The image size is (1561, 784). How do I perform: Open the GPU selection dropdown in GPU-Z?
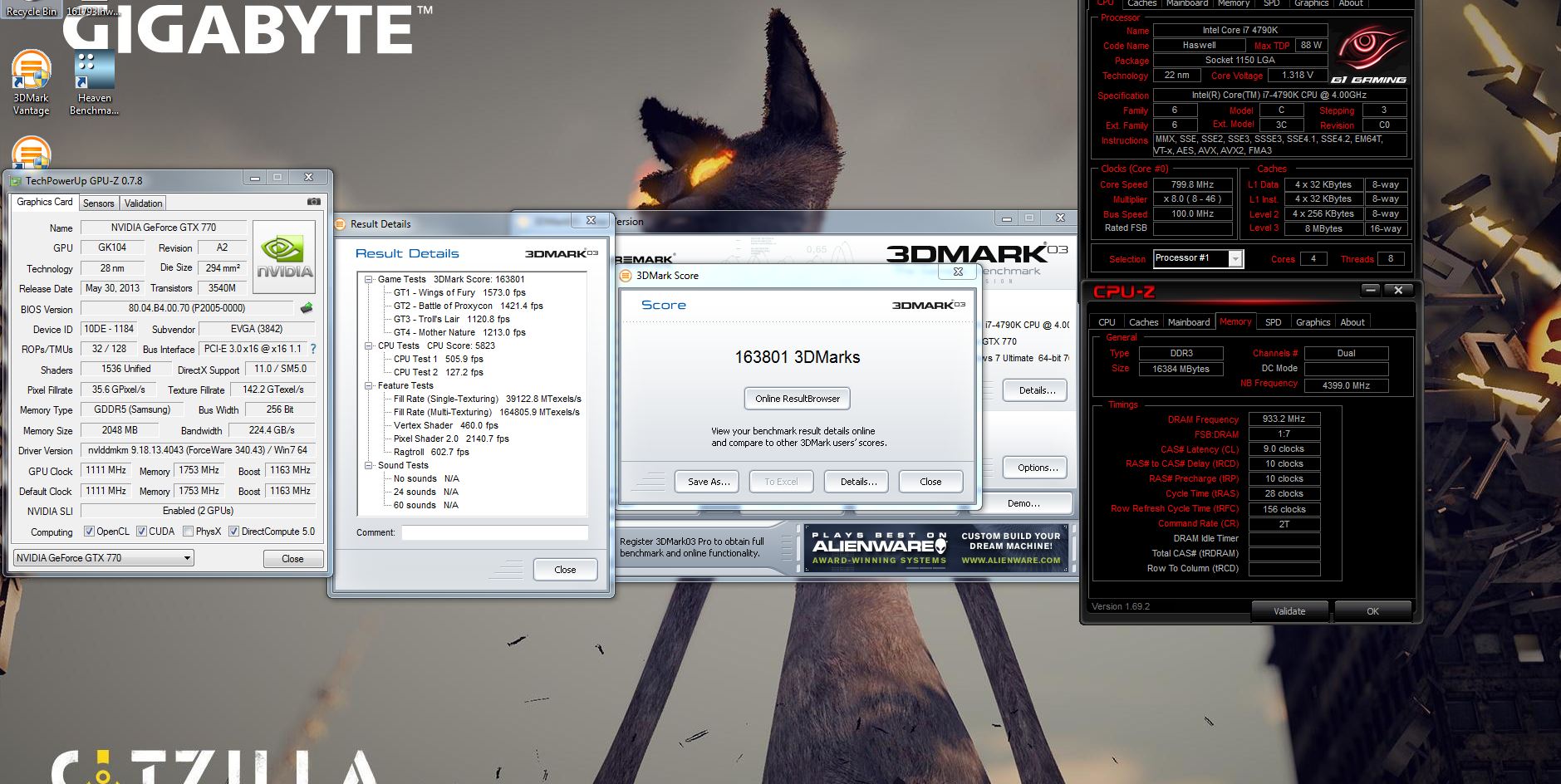(104, 558)
